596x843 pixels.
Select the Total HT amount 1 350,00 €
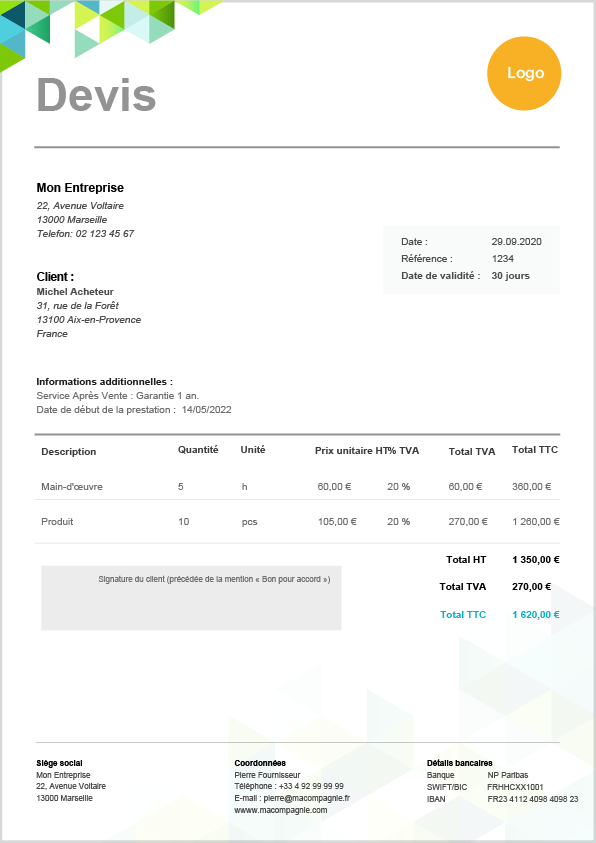536,560
